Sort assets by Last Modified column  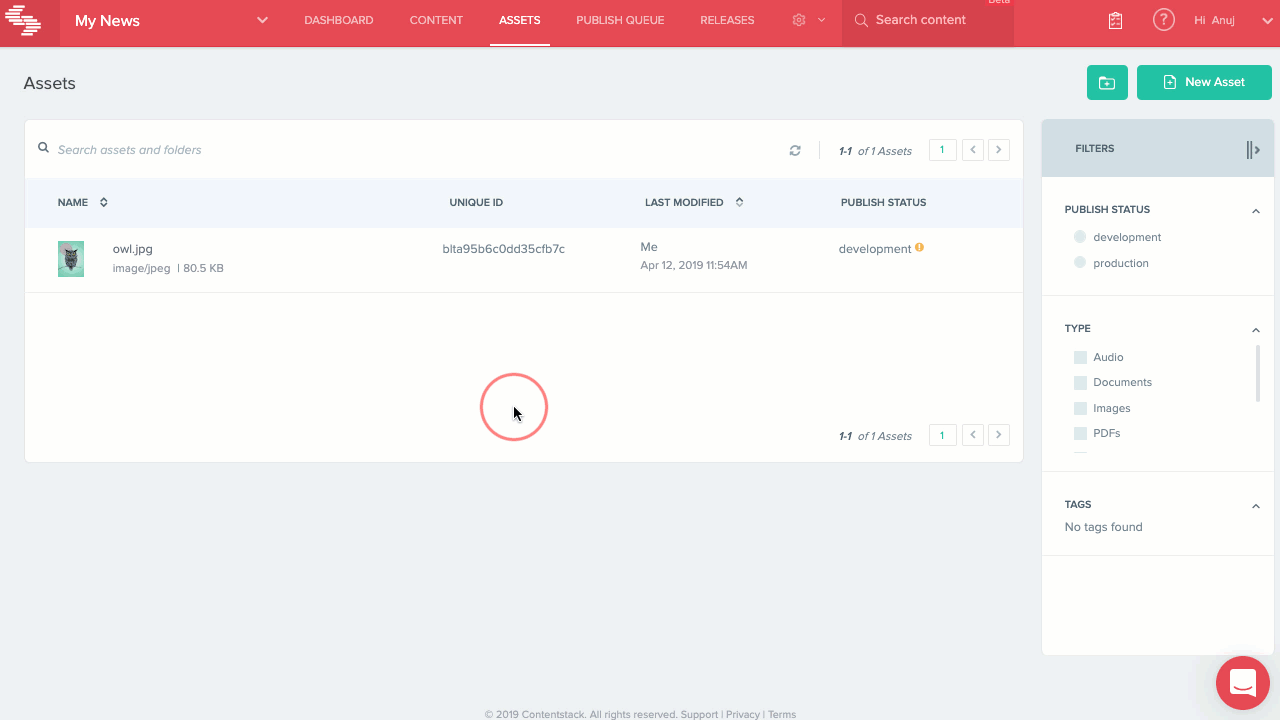coord(694,202)
